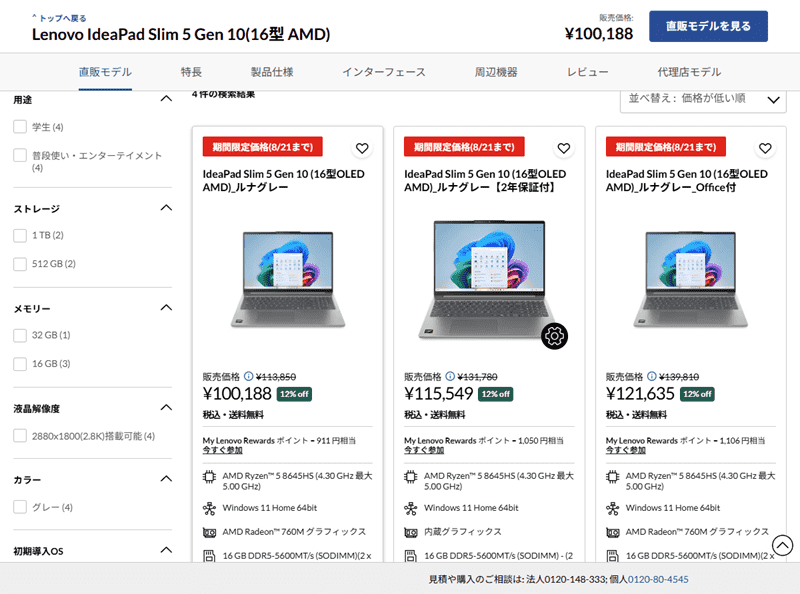This screenshot has height=594, width=800.
Task: Collapse the カラー filter section
Action: click(166, 479)
